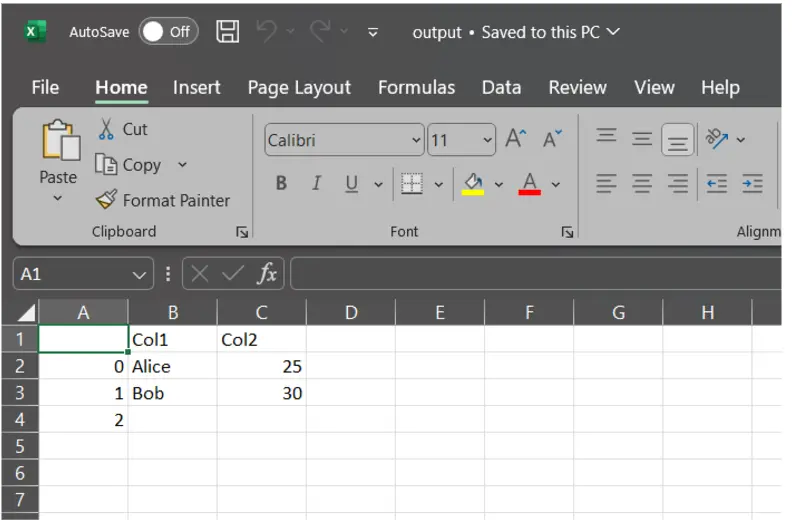Click the Paste clipboard icon
The height and width of the screenshot is (520, 792).
point(60,140)
